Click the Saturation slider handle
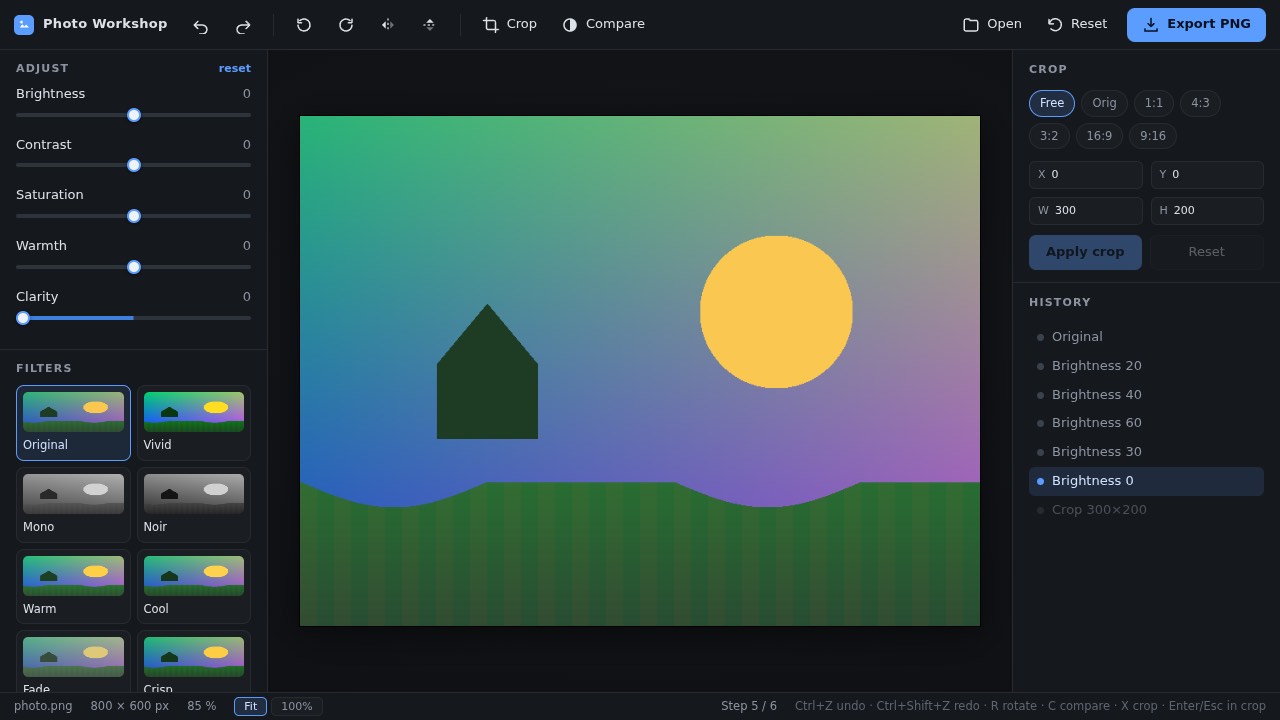The width and height of the screenshot is (1280, 720). (x=134, y=216)
